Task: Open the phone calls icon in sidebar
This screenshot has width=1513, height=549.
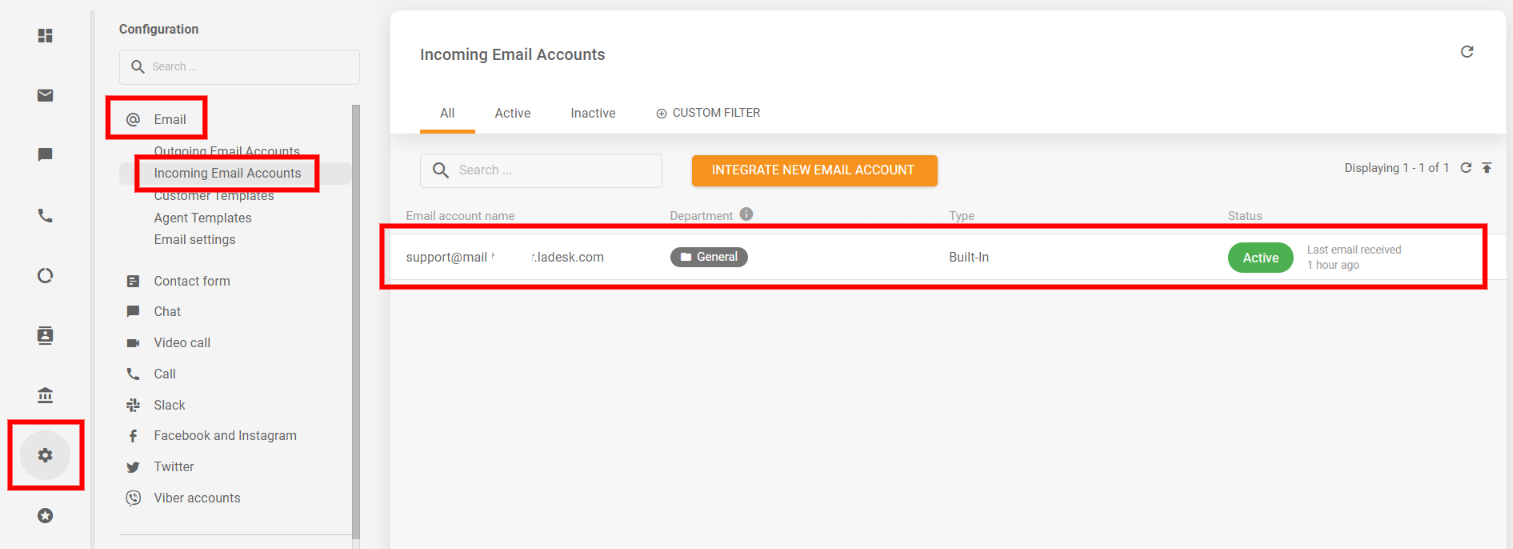Action: (45, 215)
